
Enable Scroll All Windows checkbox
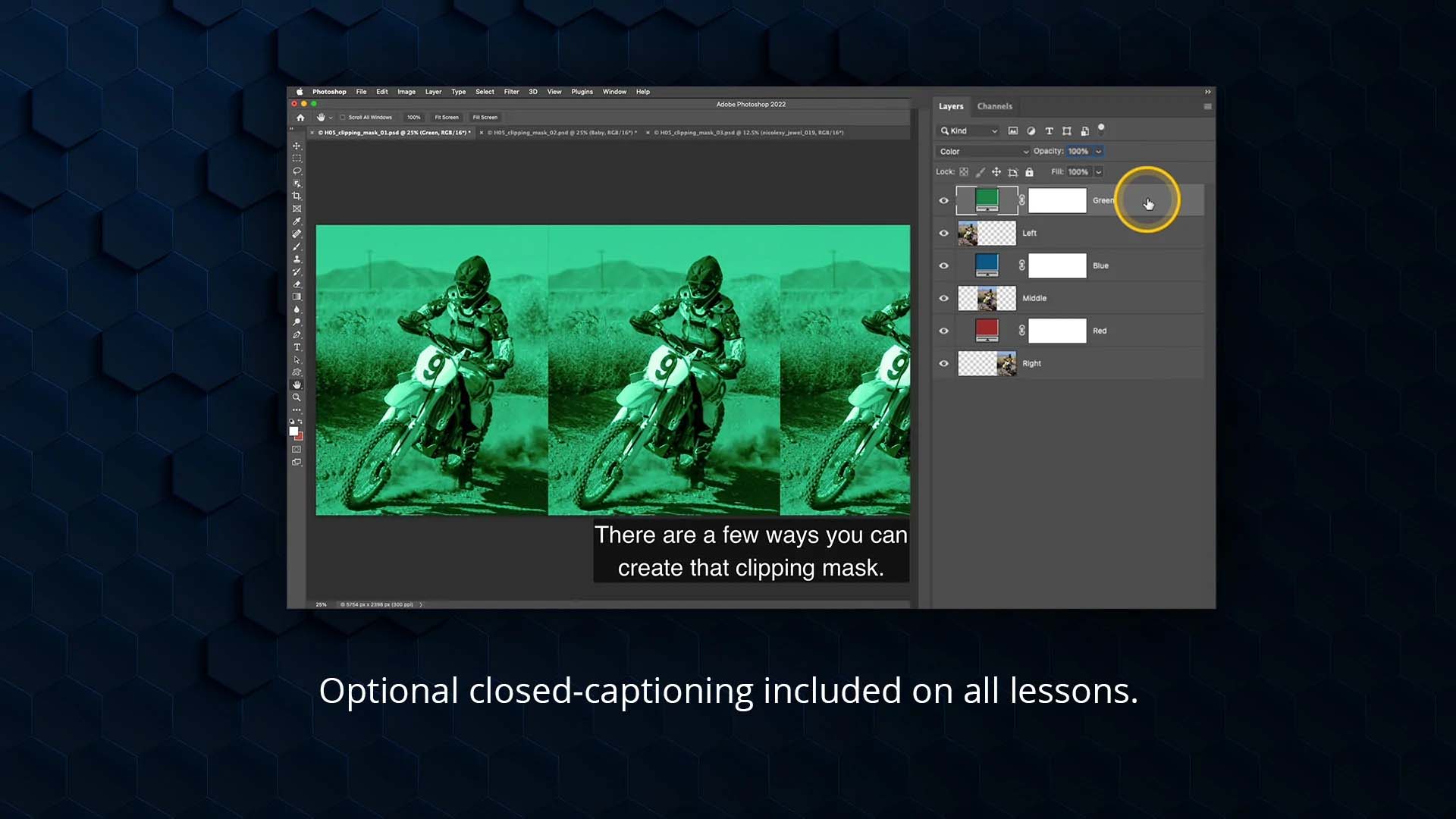pyautogui.click(x=343, y=118)
